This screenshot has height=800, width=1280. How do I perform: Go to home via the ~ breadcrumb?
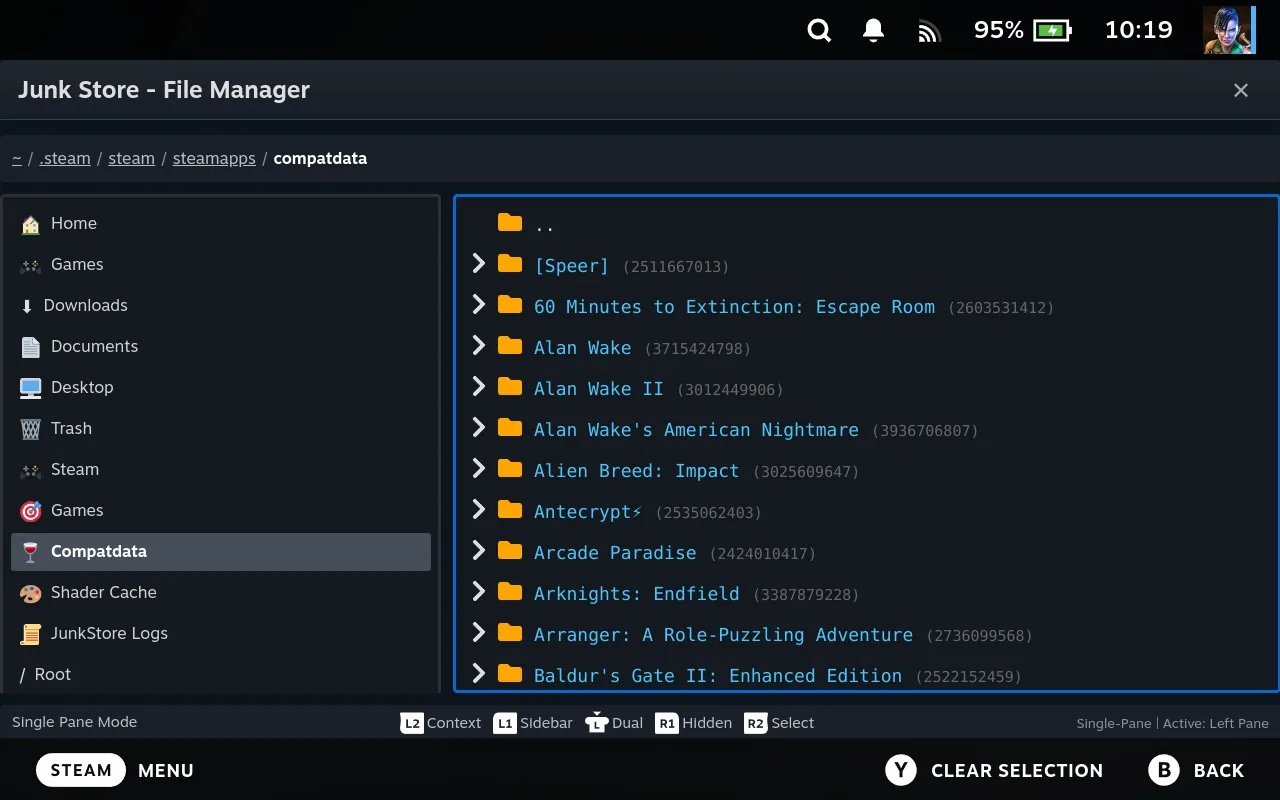tap(17, 158)
